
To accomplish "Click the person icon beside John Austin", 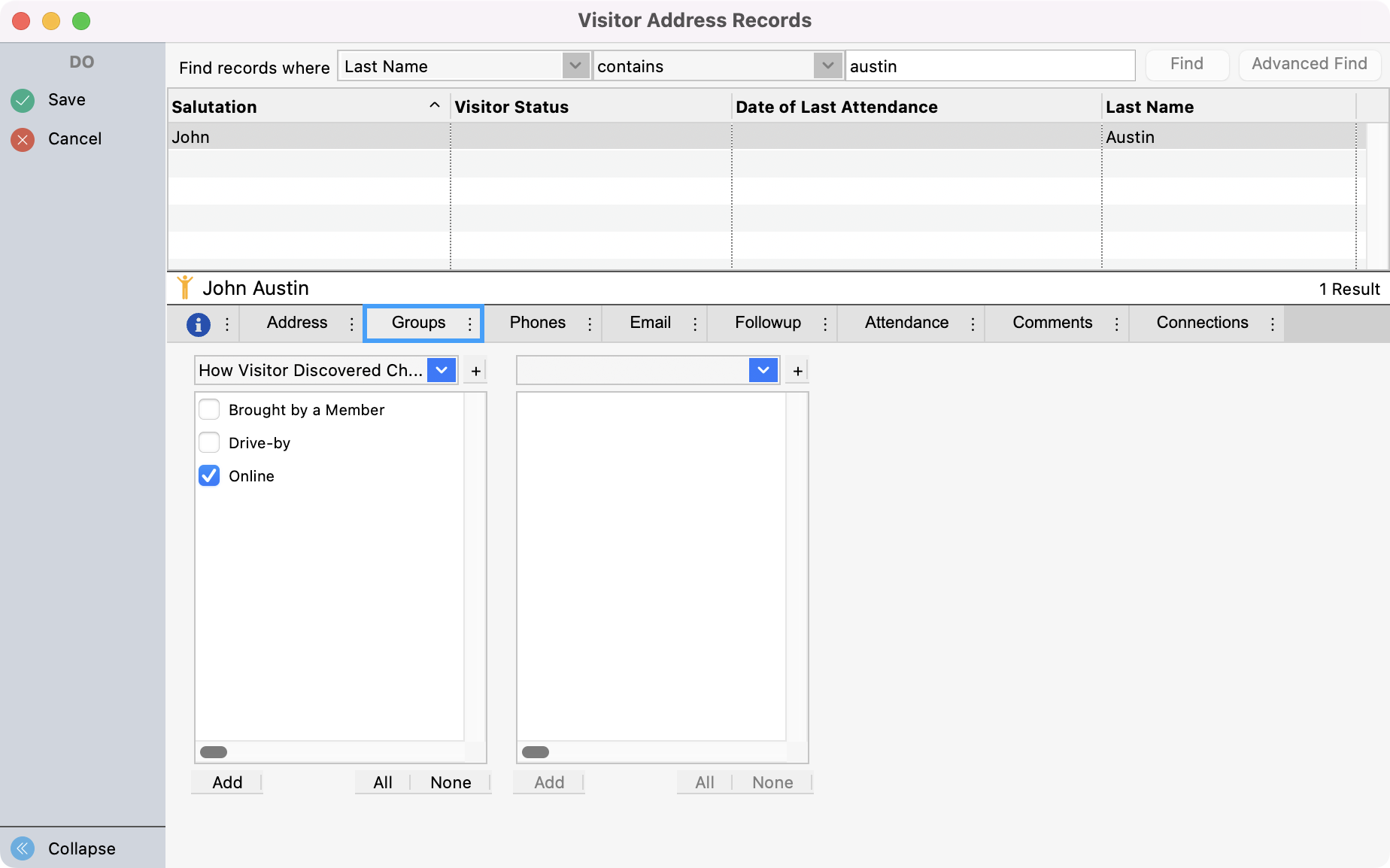I will (186, 287).
